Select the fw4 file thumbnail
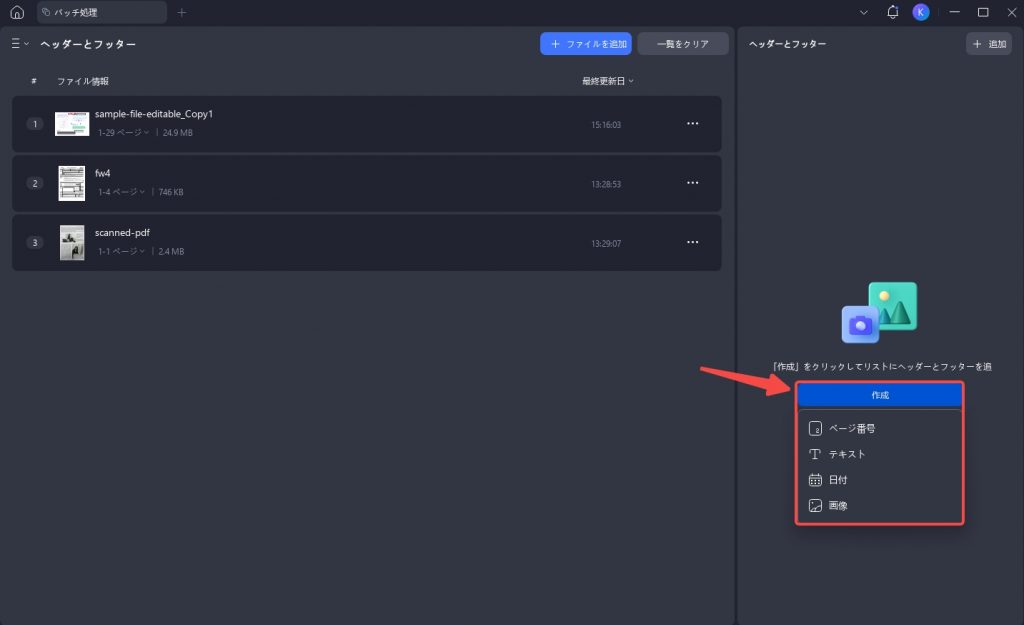1024x625 pixels. 72,183
